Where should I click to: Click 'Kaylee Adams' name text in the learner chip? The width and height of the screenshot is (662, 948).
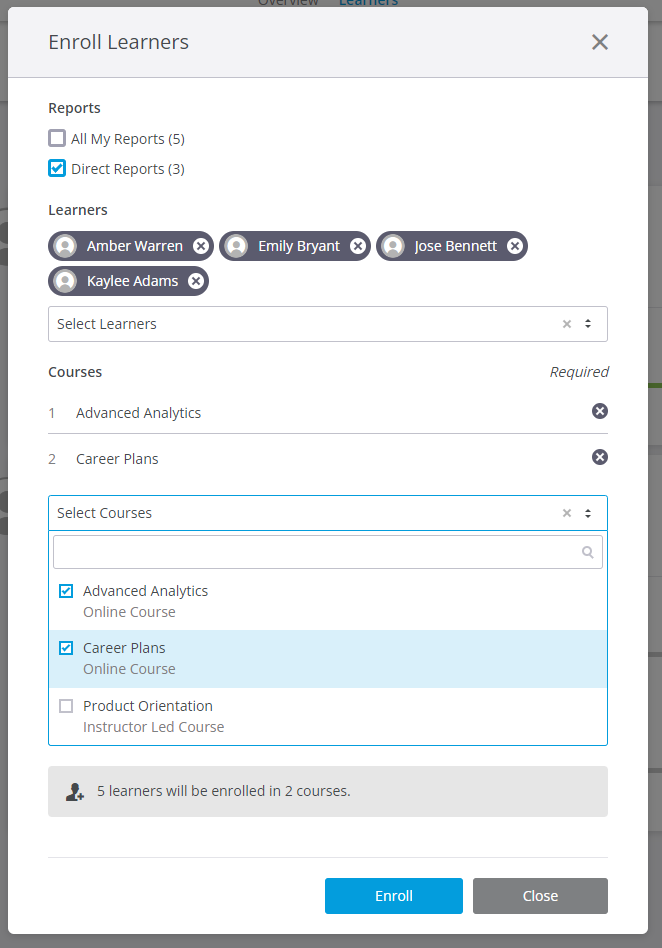pos(132,282)
